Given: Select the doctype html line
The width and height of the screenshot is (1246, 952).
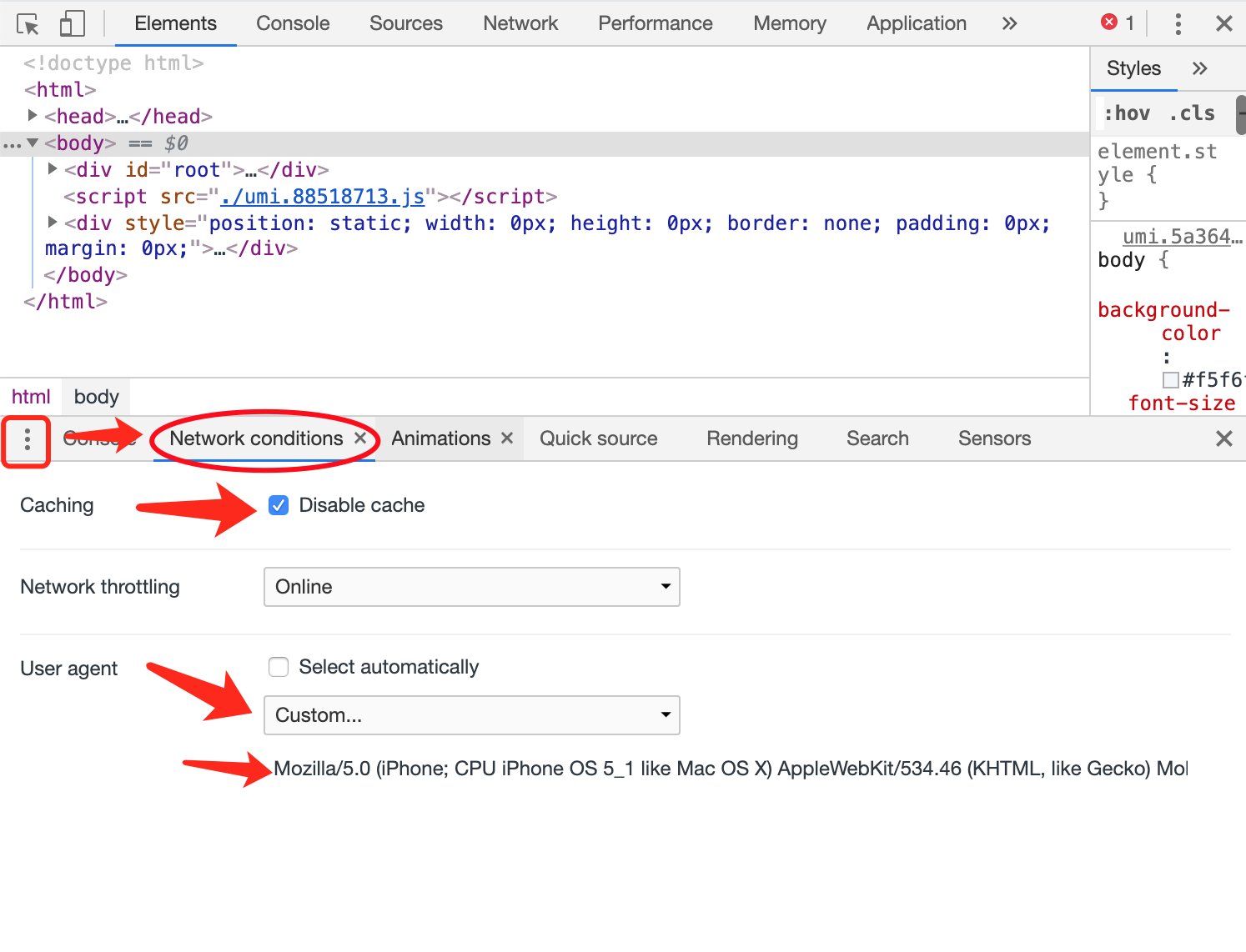Looking at the screenshot, I should click(x=113, y=63).
